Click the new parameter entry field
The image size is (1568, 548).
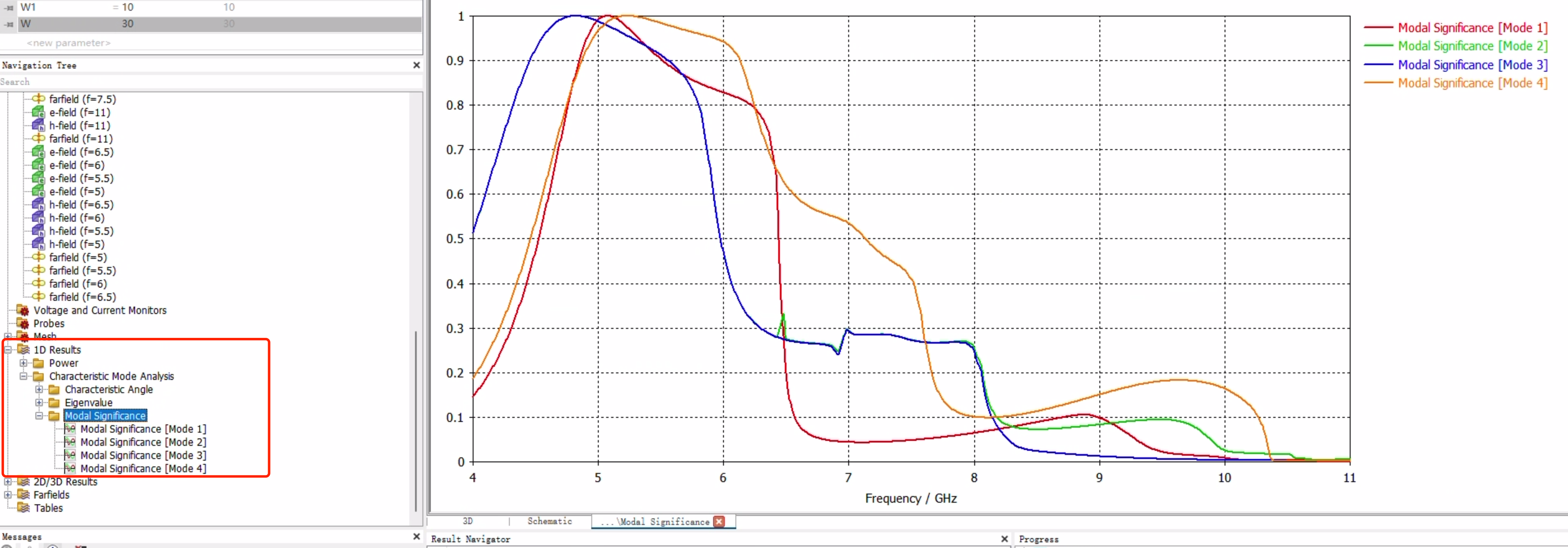coord(69,42)
